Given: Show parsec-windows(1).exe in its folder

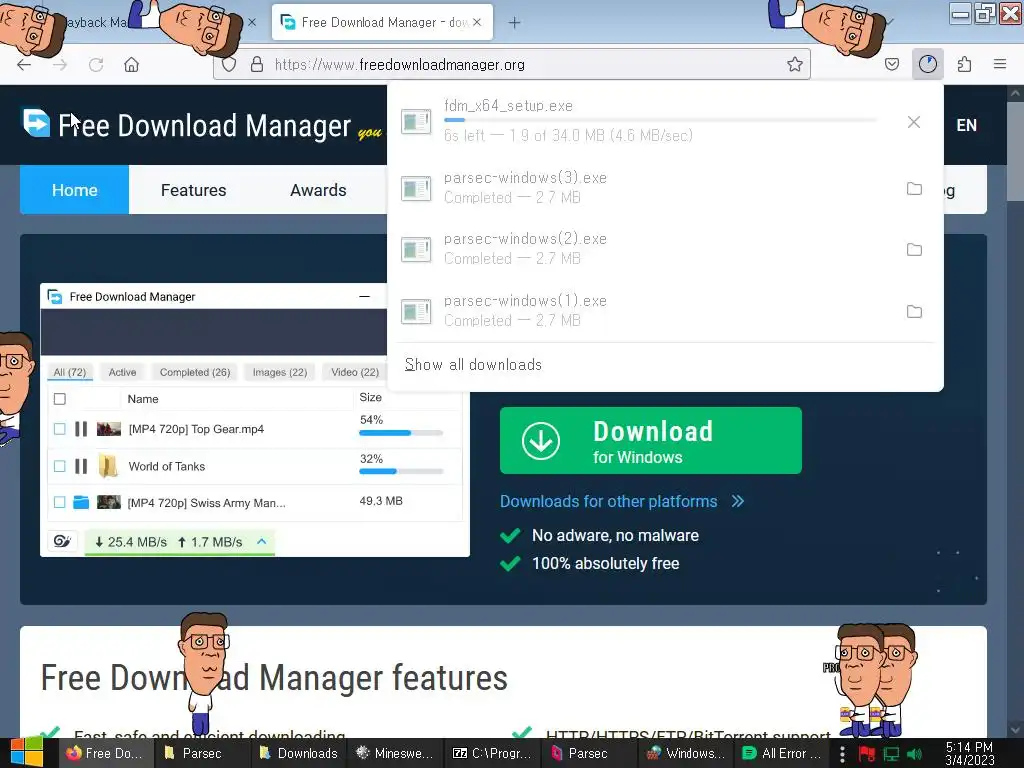Looking at the screenshot, I should 914,312.
